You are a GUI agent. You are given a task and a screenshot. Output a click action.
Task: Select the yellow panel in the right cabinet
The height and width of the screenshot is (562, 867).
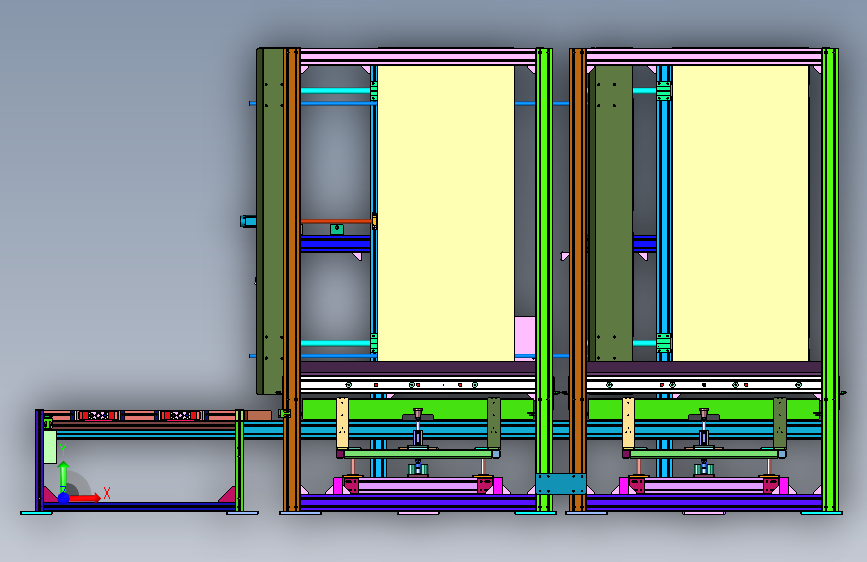pos(740,214)
